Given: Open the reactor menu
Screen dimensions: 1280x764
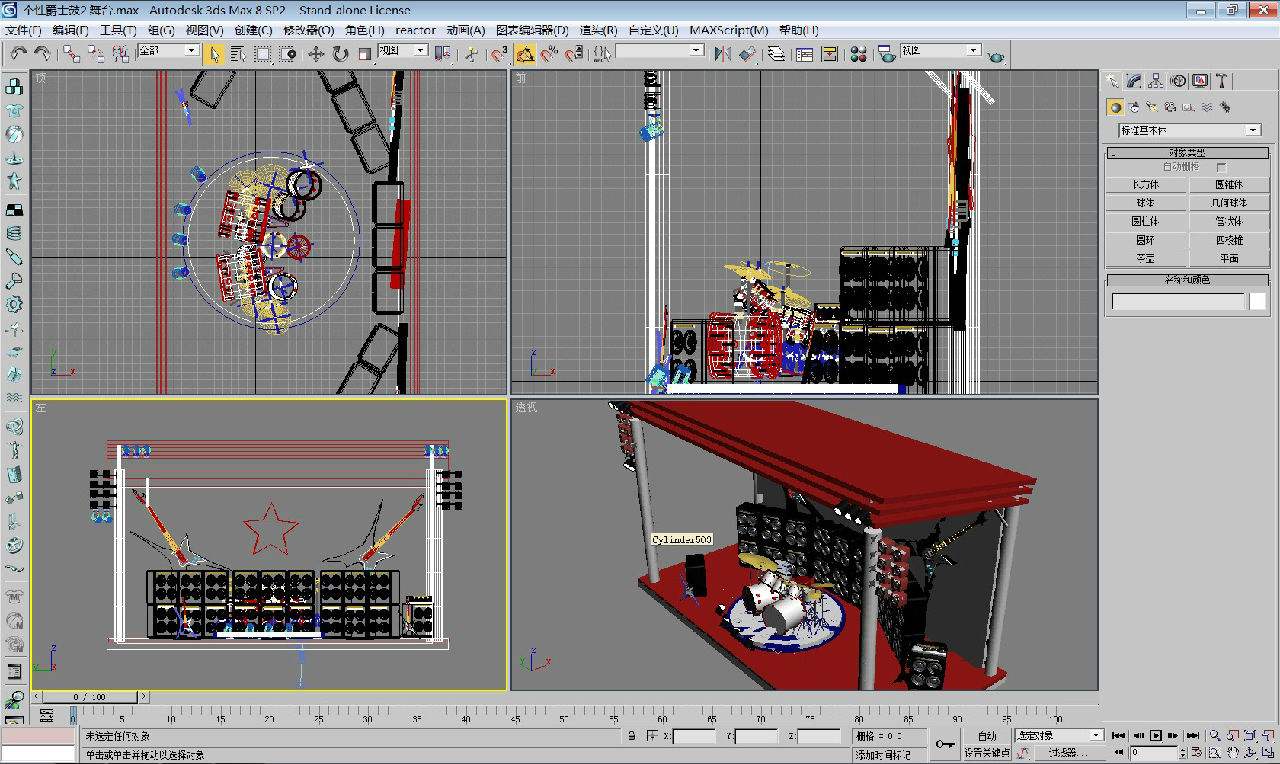Looking at the screenshot, I should point(414,30).
